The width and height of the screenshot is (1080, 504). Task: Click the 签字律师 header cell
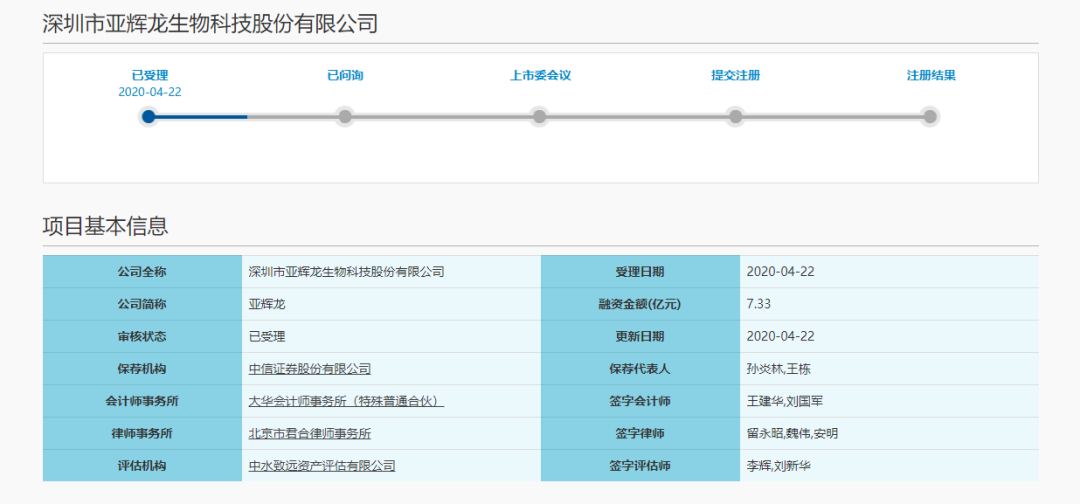click(x=640, y=434)
